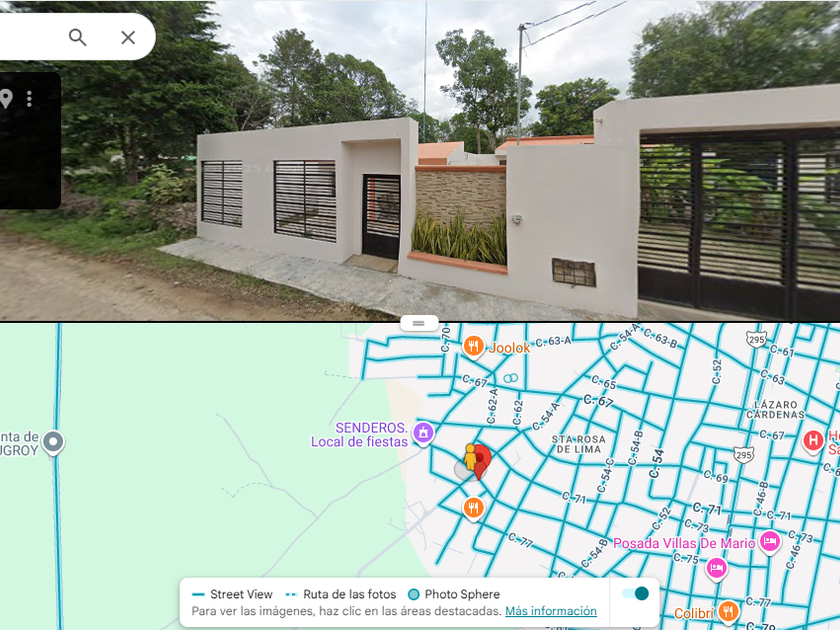Click the Street View photo of the house
The height and width of the screenshot is (630, 840).
pyautogui.click(x=420, y=161)
